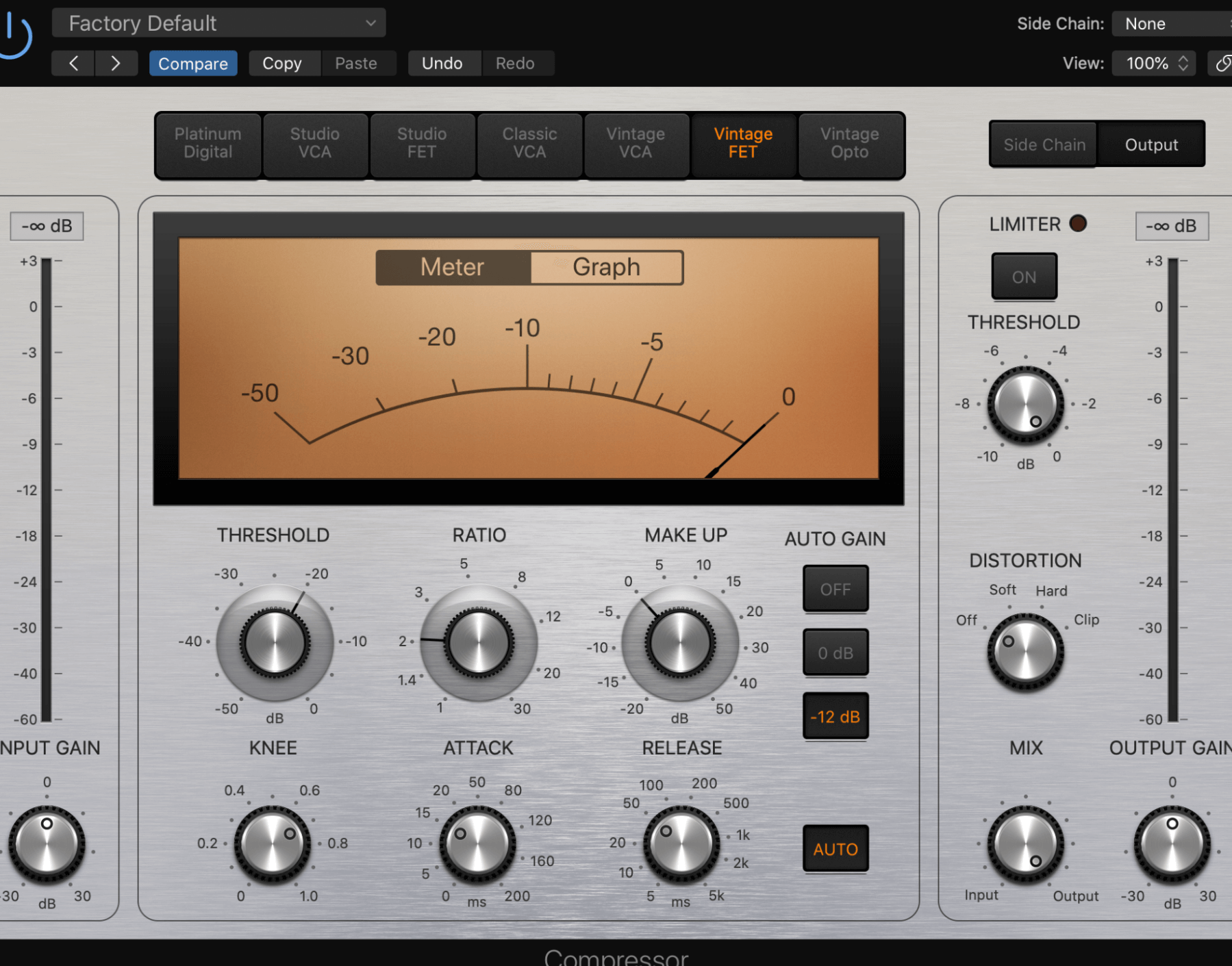Click the Paste button
The width and height of the screenshot is (1232, 966).
[356, 64]
